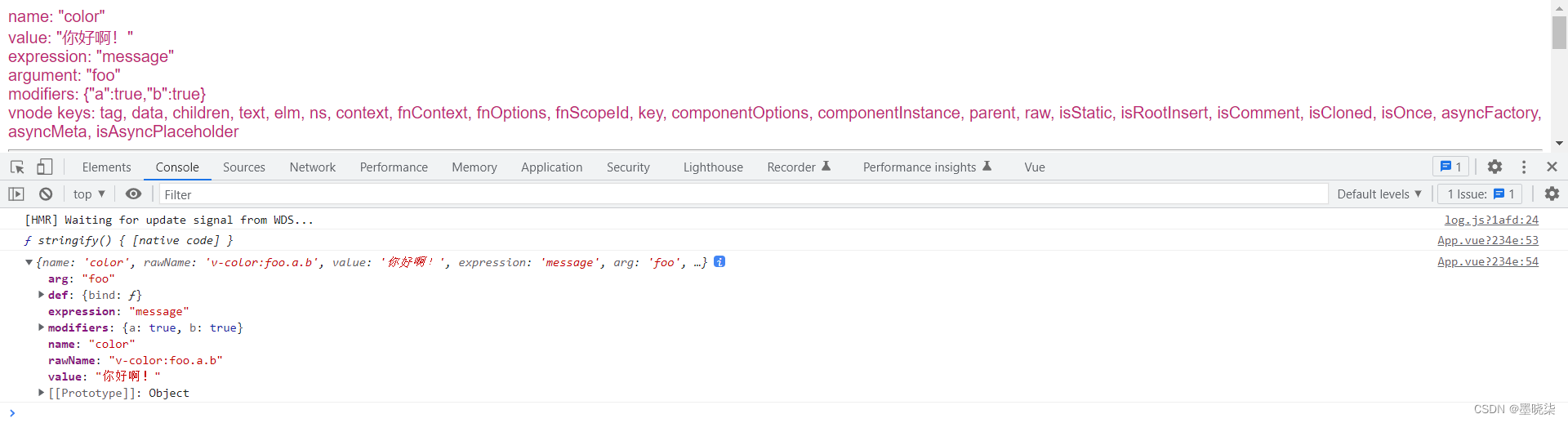Expand the def: {bind: ƒ} property
1568x423 pixels.
41,295
